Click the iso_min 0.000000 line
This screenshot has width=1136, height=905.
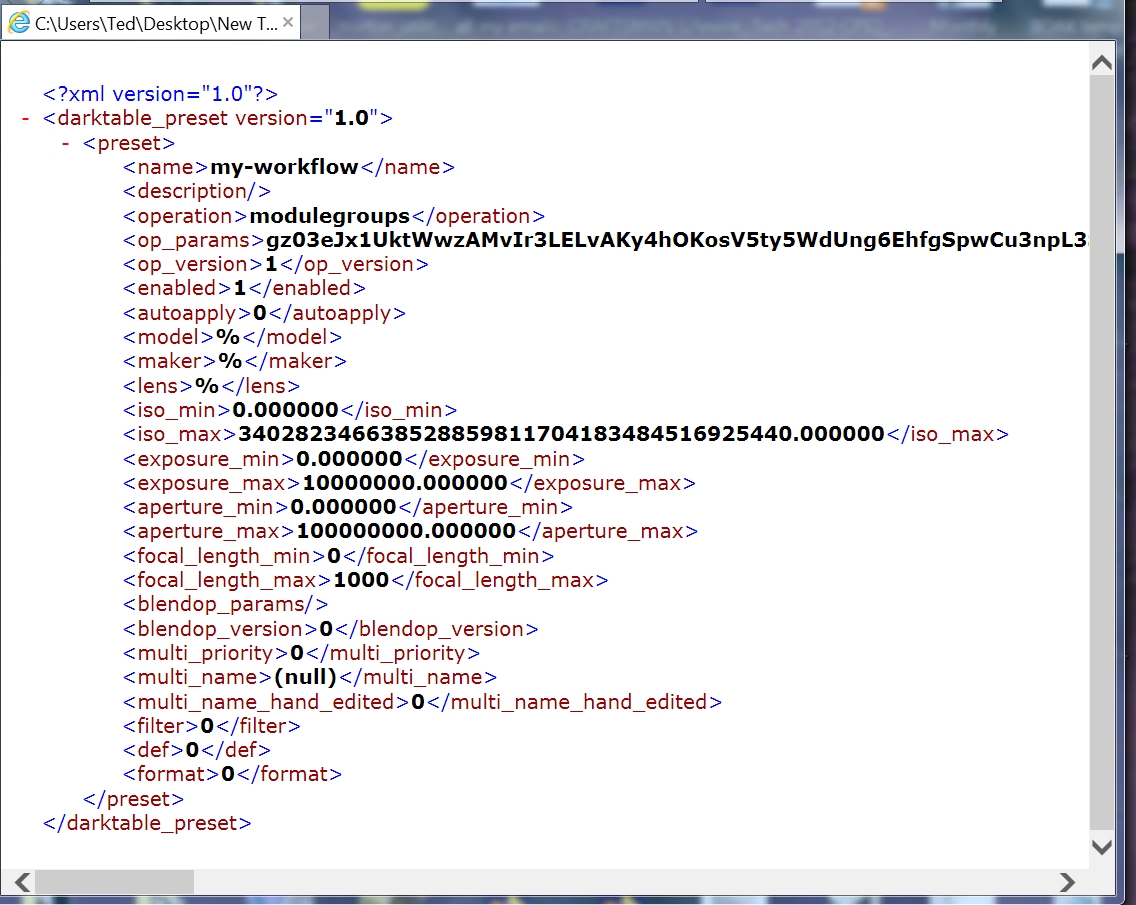pyautogui.click(x=290, y=410)
